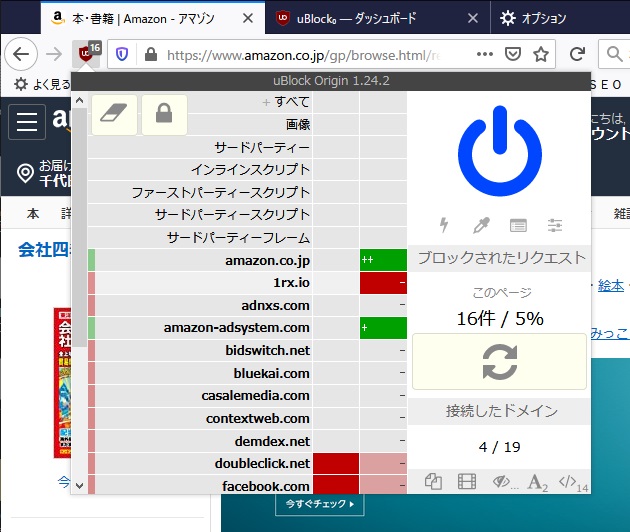Click amazon.co.jp green local cell
630x532 pixels.
(383, 260)
